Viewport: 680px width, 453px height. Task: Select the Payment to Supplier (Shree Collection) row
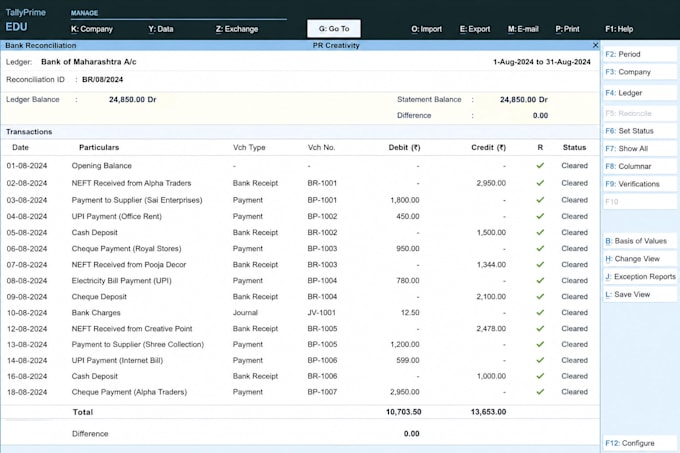(300, 344)
